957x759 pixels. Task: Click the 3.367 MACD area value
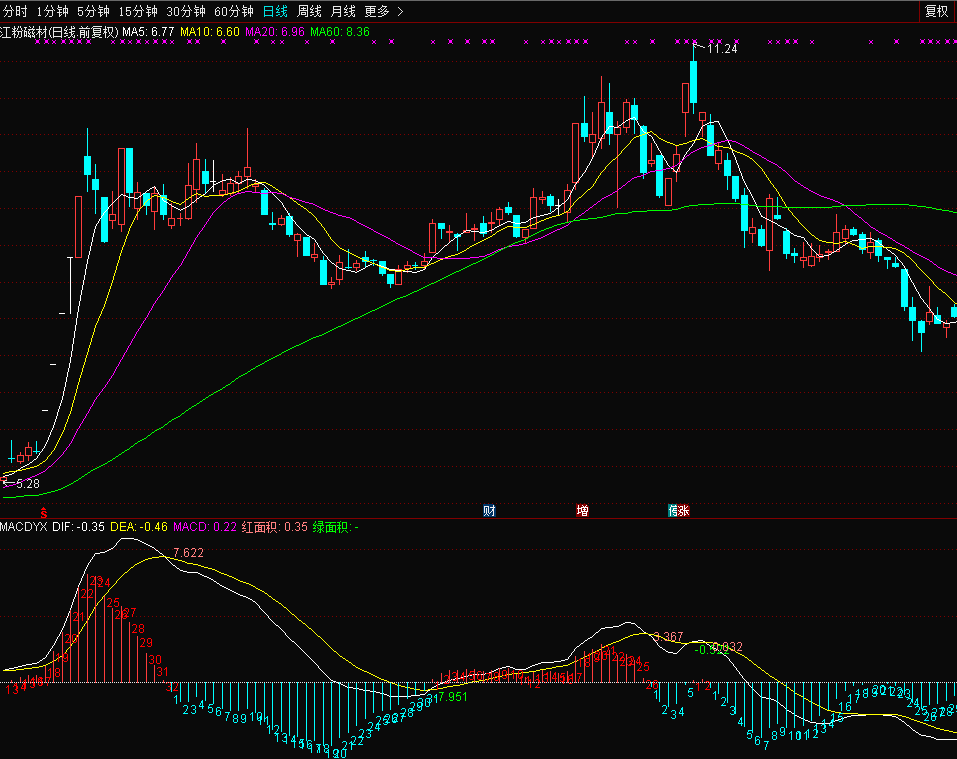coord(668,636)
